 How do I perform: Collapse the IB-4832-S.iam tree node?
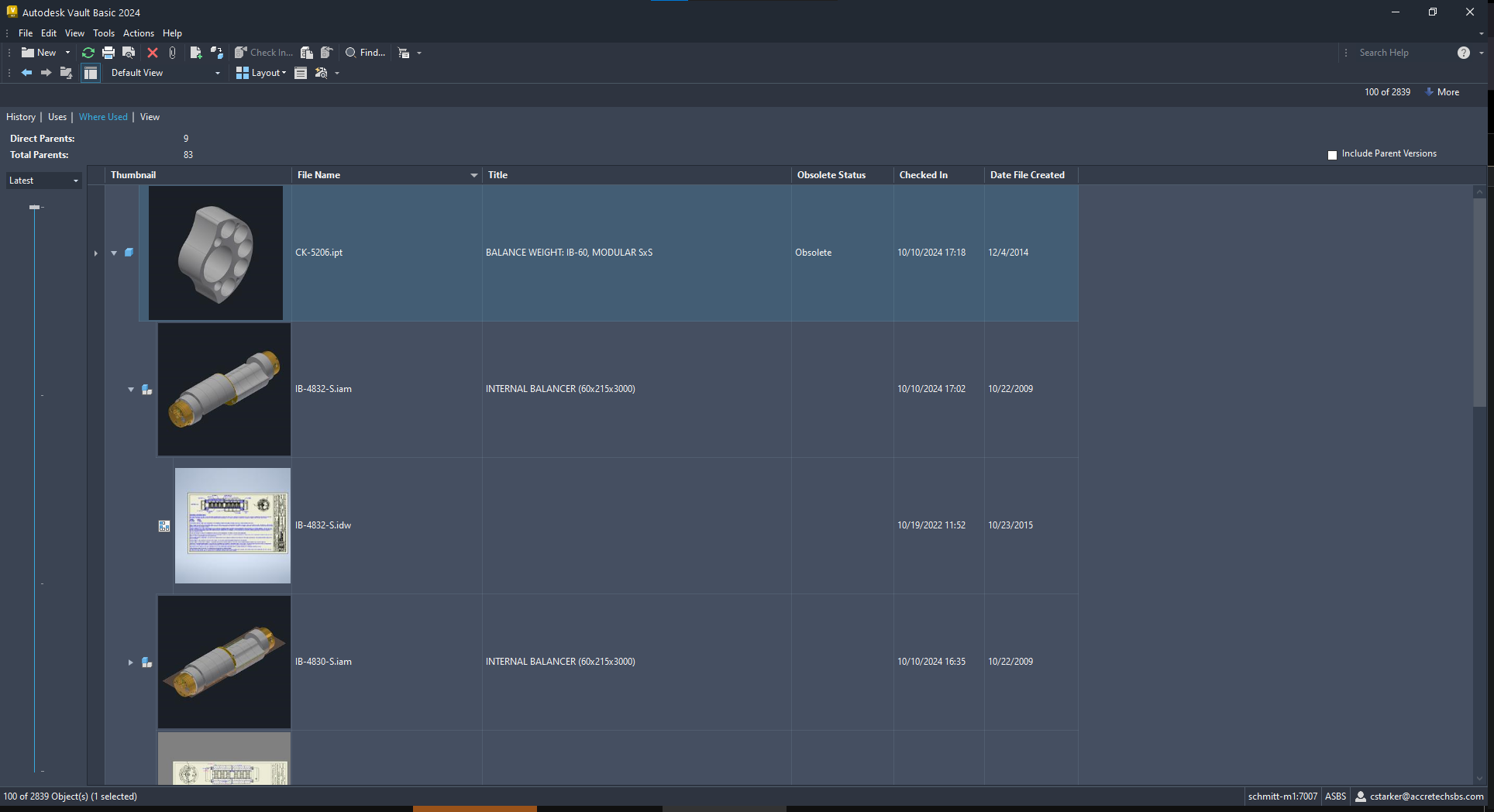pyautogui.click(x=131, y=390)
